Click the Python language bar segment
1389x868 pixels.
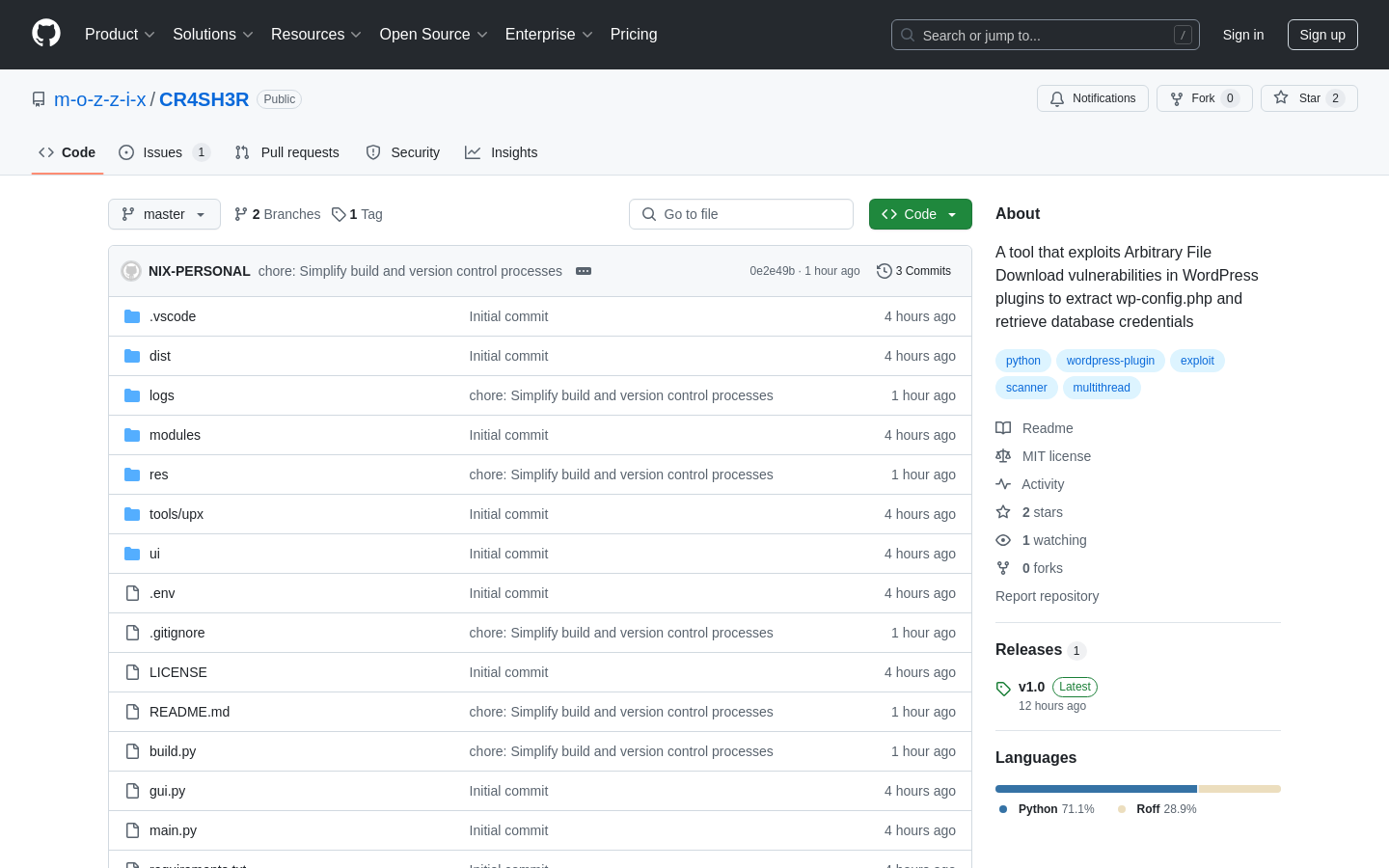(1096, 789)
